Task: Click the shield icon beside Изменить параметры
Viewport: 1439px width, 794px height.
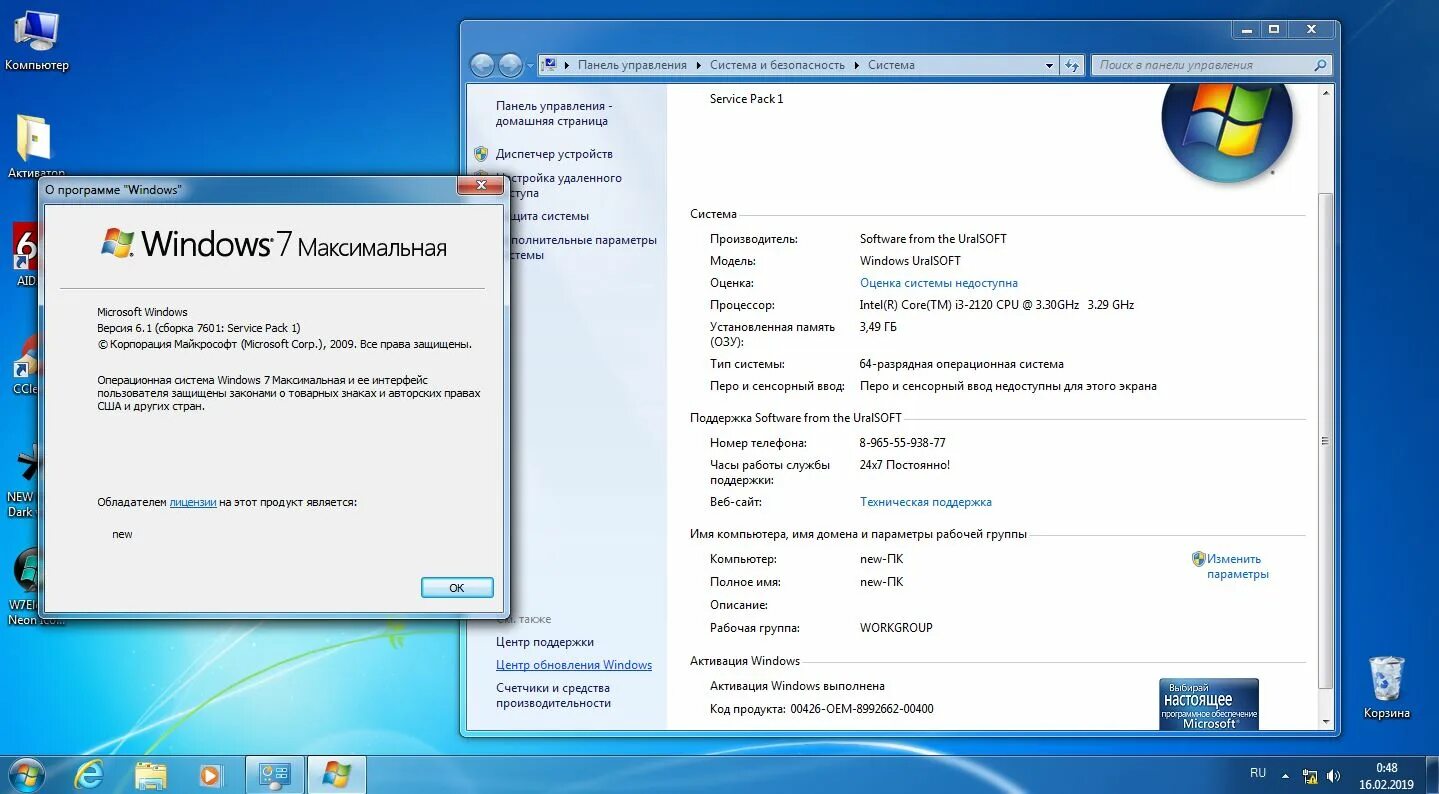Action: coord(1198,559)
